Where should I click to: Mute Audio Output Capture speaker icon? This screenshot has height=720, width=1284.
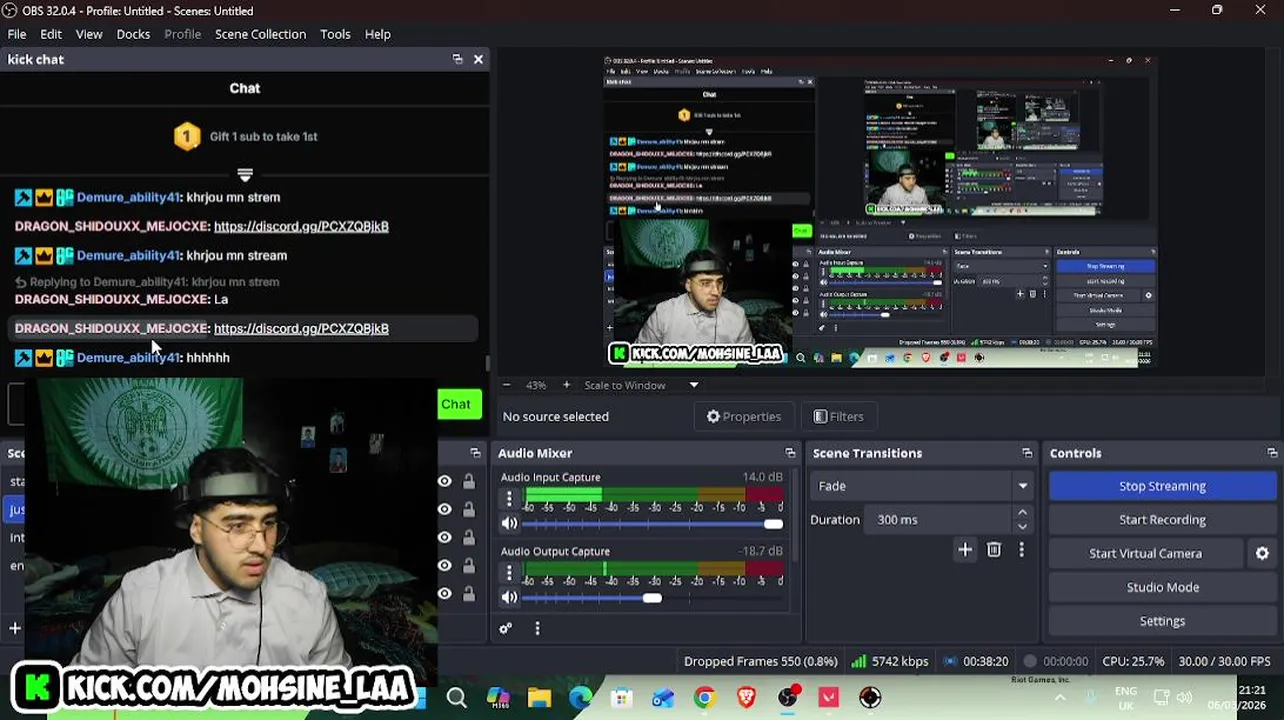point(509,597)
